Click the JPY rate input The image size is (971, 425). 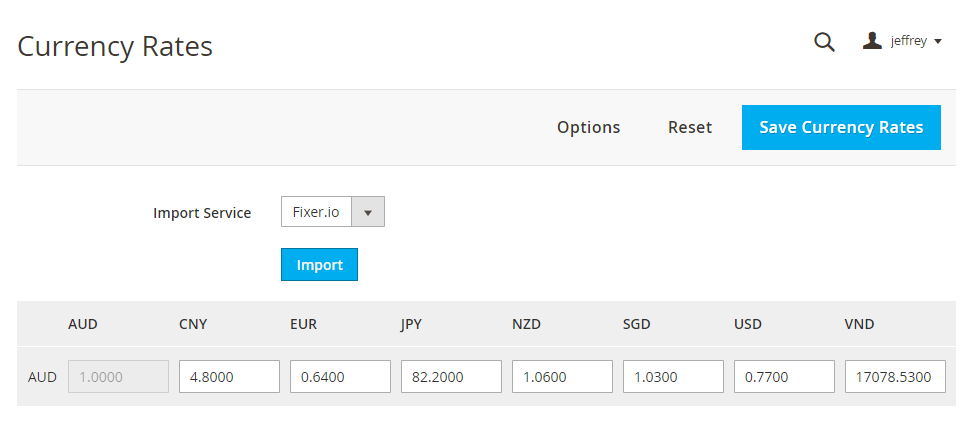[451, 377]
